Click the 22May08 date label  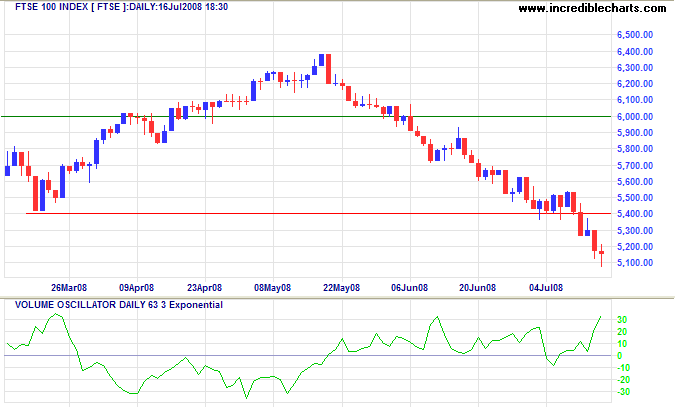tap(341, 288)
